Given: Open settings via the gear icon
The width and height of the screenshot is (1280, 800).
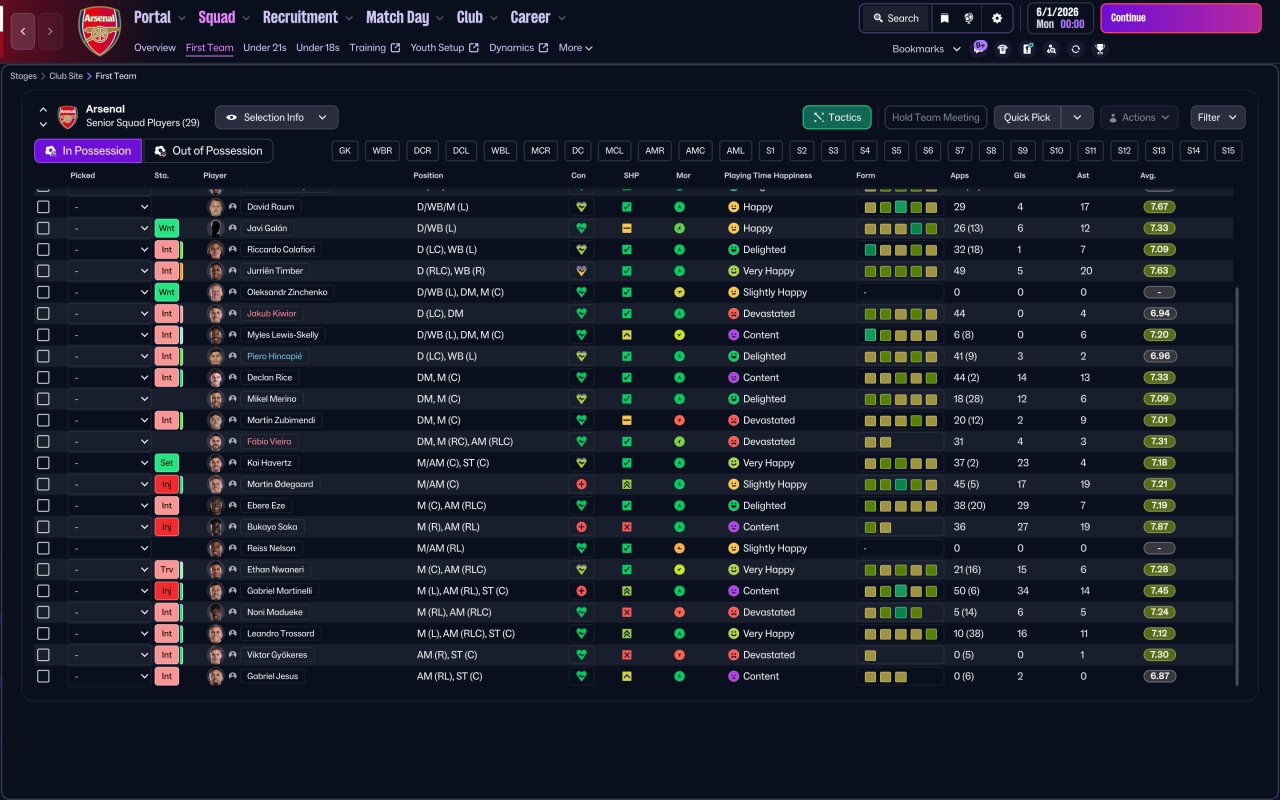Looking at the screenshot, I should (x=996, y=18).
